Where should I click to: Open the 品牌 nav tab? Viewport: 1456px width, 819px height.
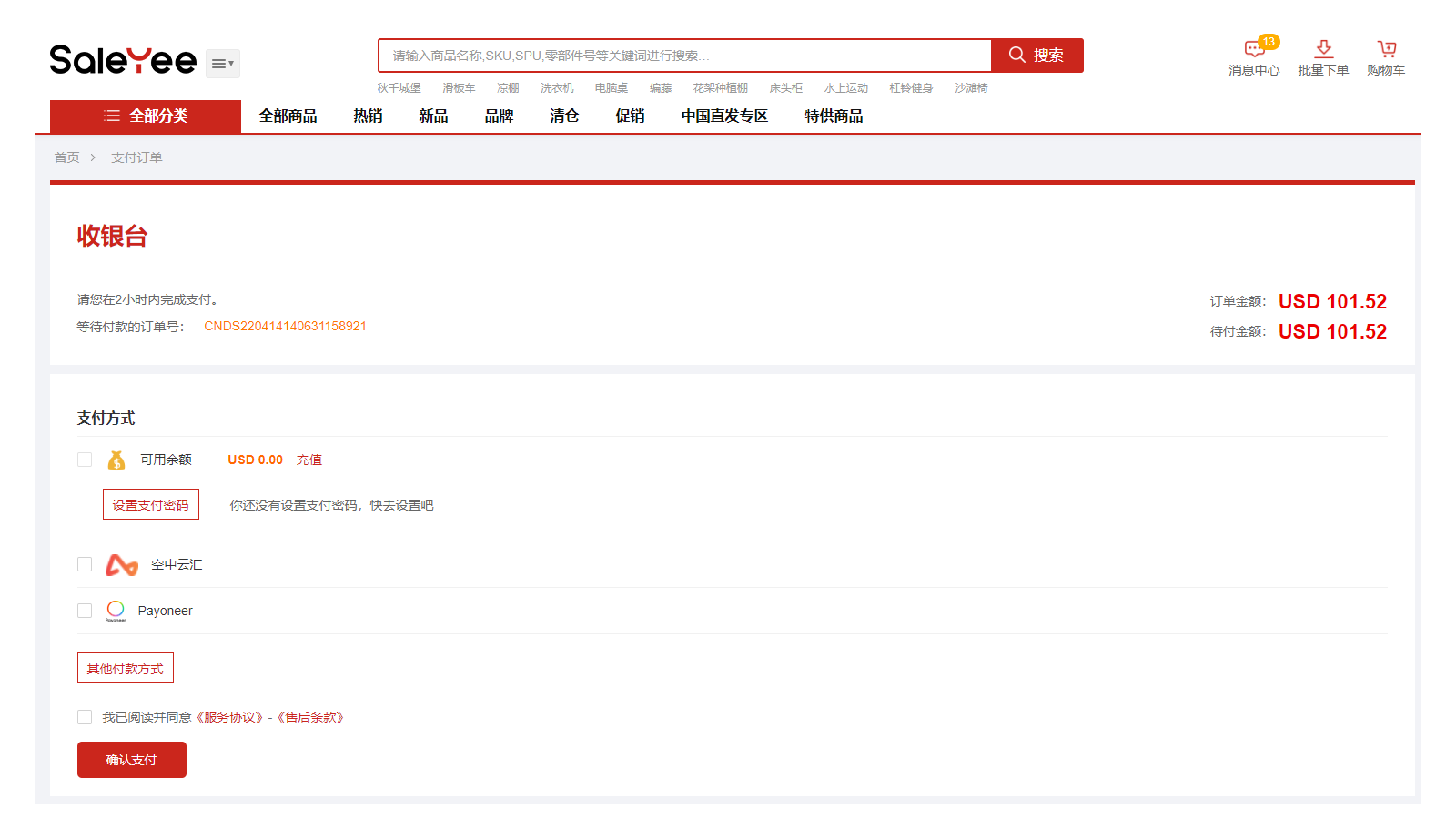coord(499,116)
